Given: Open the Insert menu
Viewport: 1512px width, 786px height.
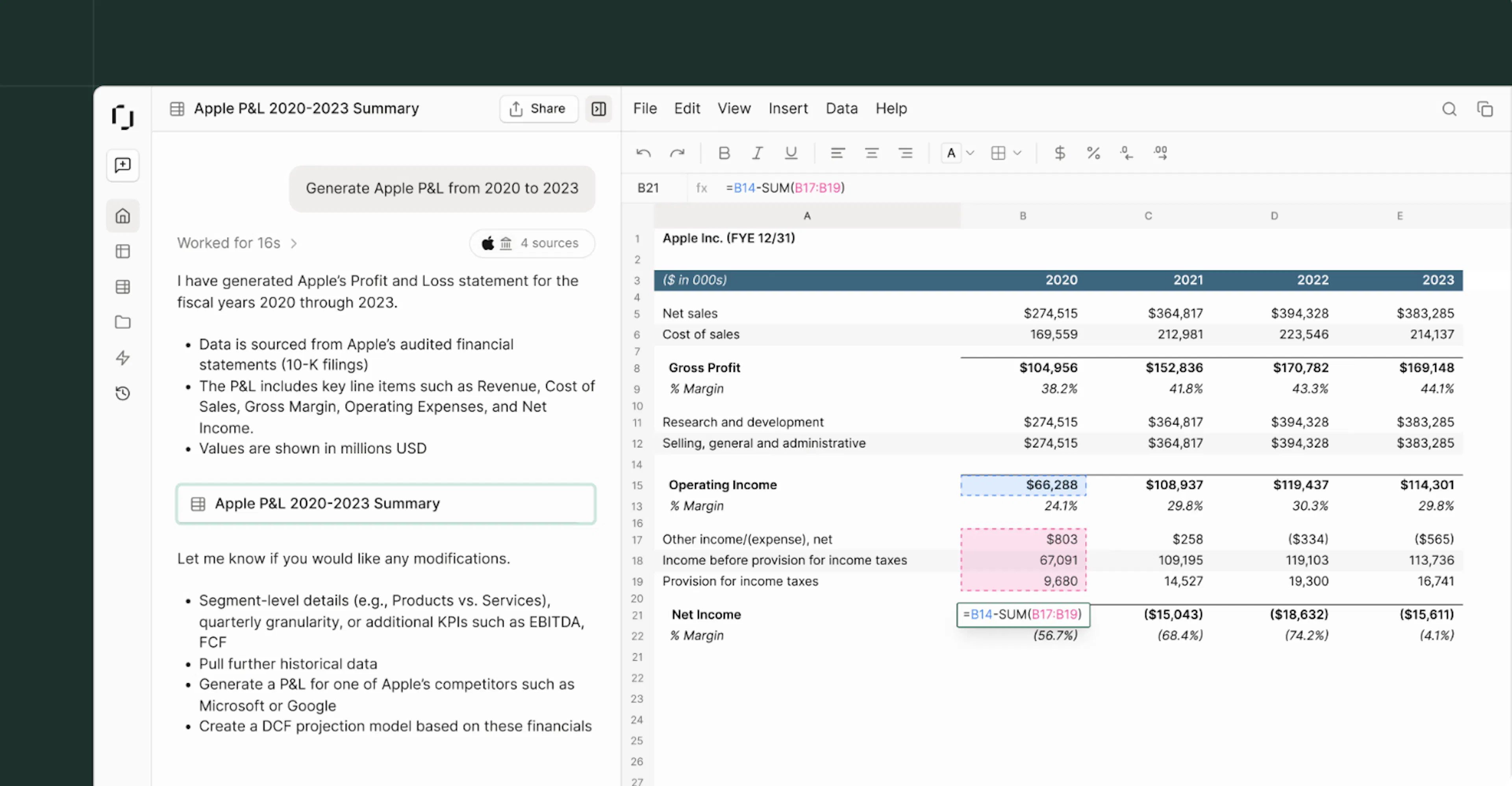Looking at the screenshot, I should [787, 109].
